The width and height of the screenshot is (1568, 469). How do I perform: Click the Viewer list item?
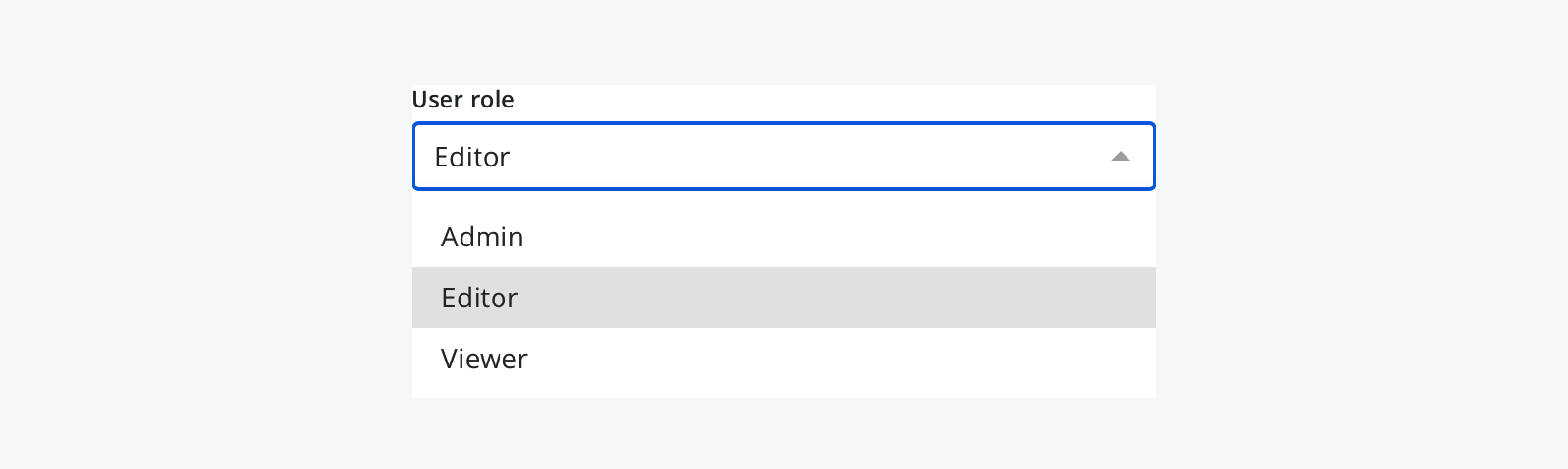point(784,359)
